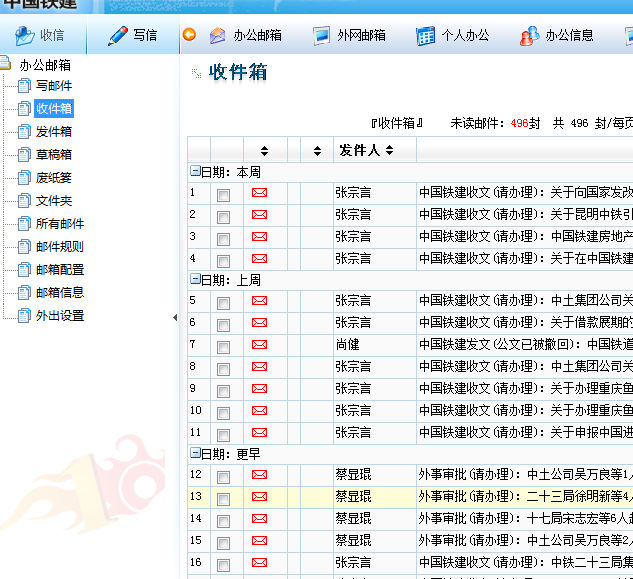Viewport: 633px width, 579px height.
Task: Sort by 发件人 column arrows
Action: (x=390, y=150)
